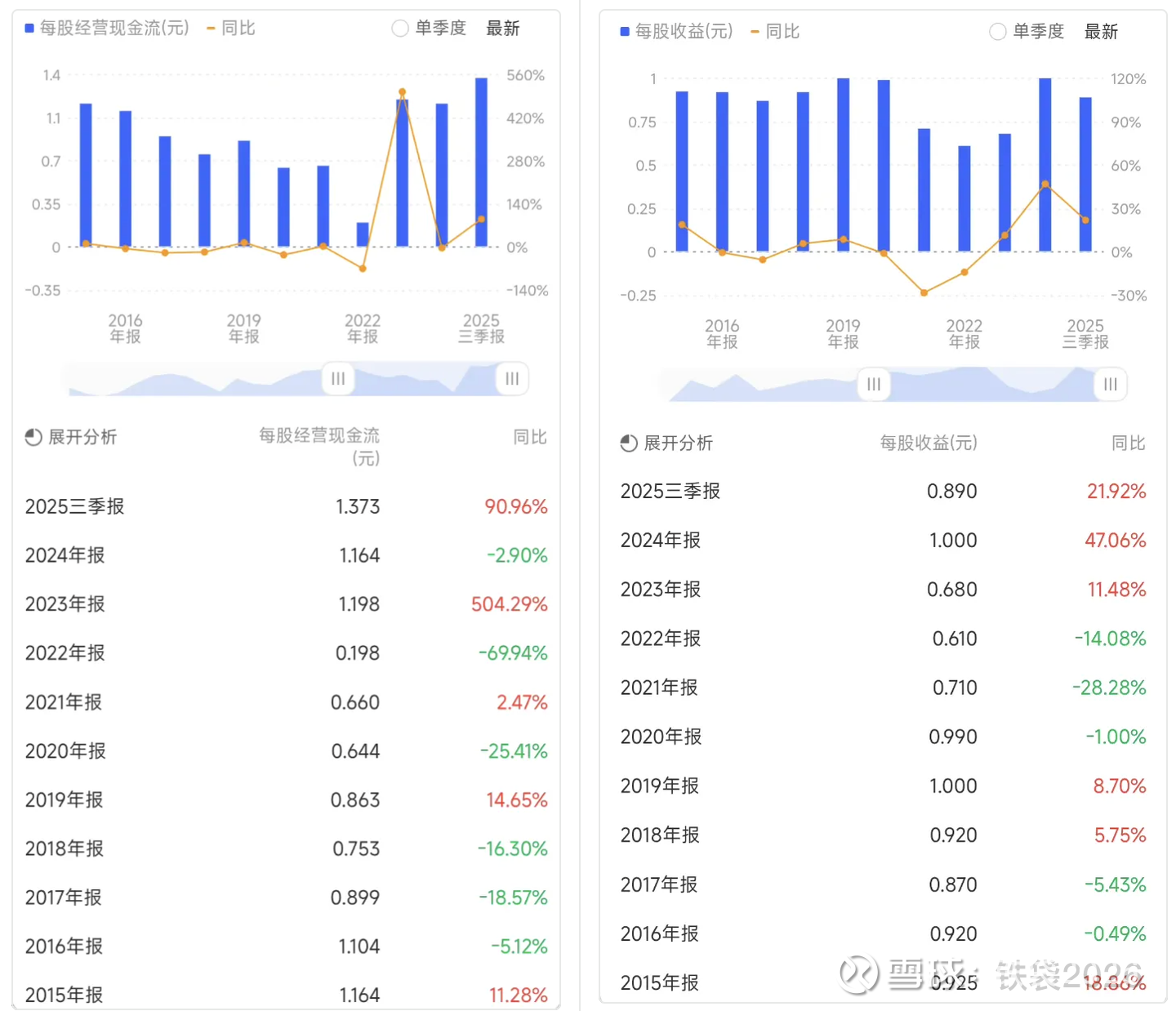This screenshot has height=1011, width=1176.
Task: Click right range handle of cash flow slider
Action: 512,379
